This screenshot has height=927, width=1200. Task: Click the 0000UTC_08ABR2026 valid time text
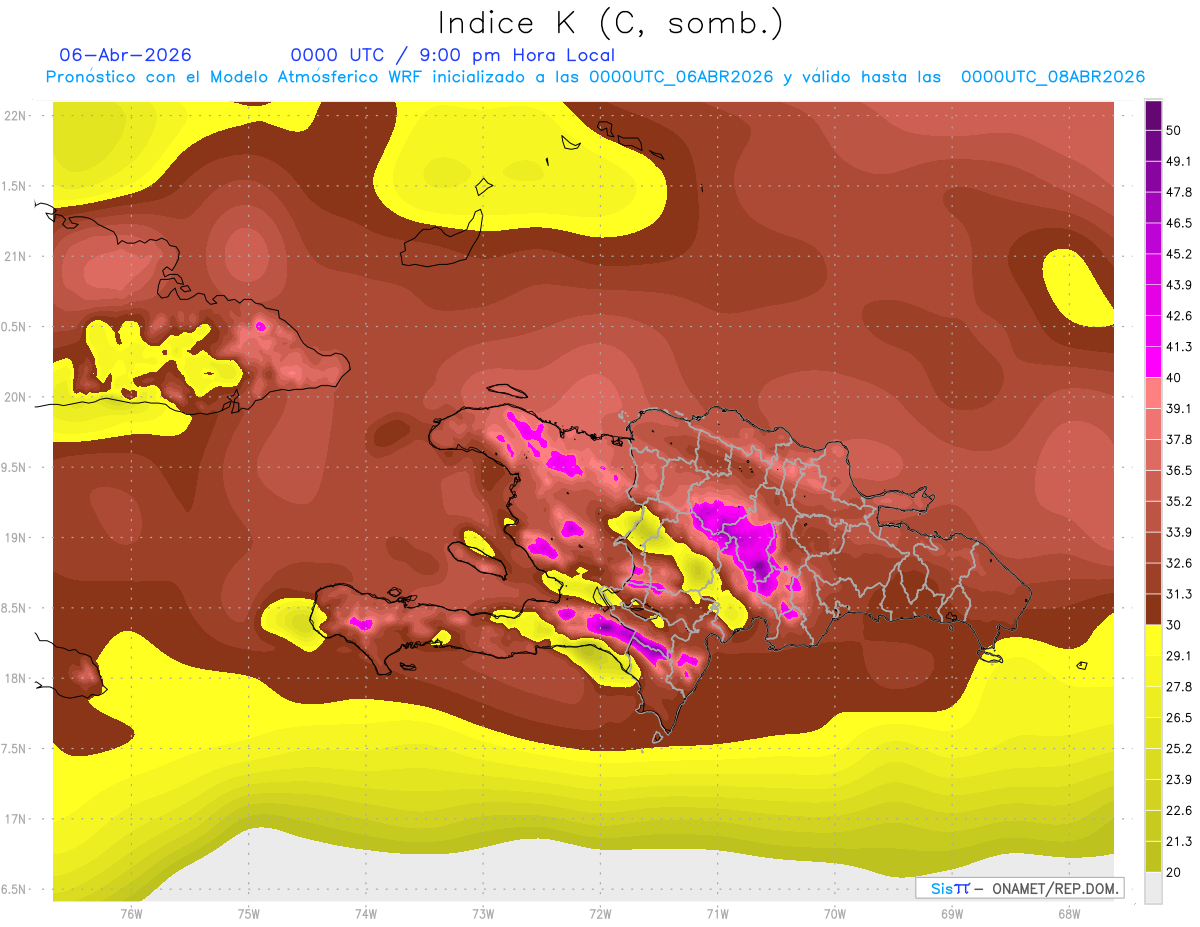1053,77
